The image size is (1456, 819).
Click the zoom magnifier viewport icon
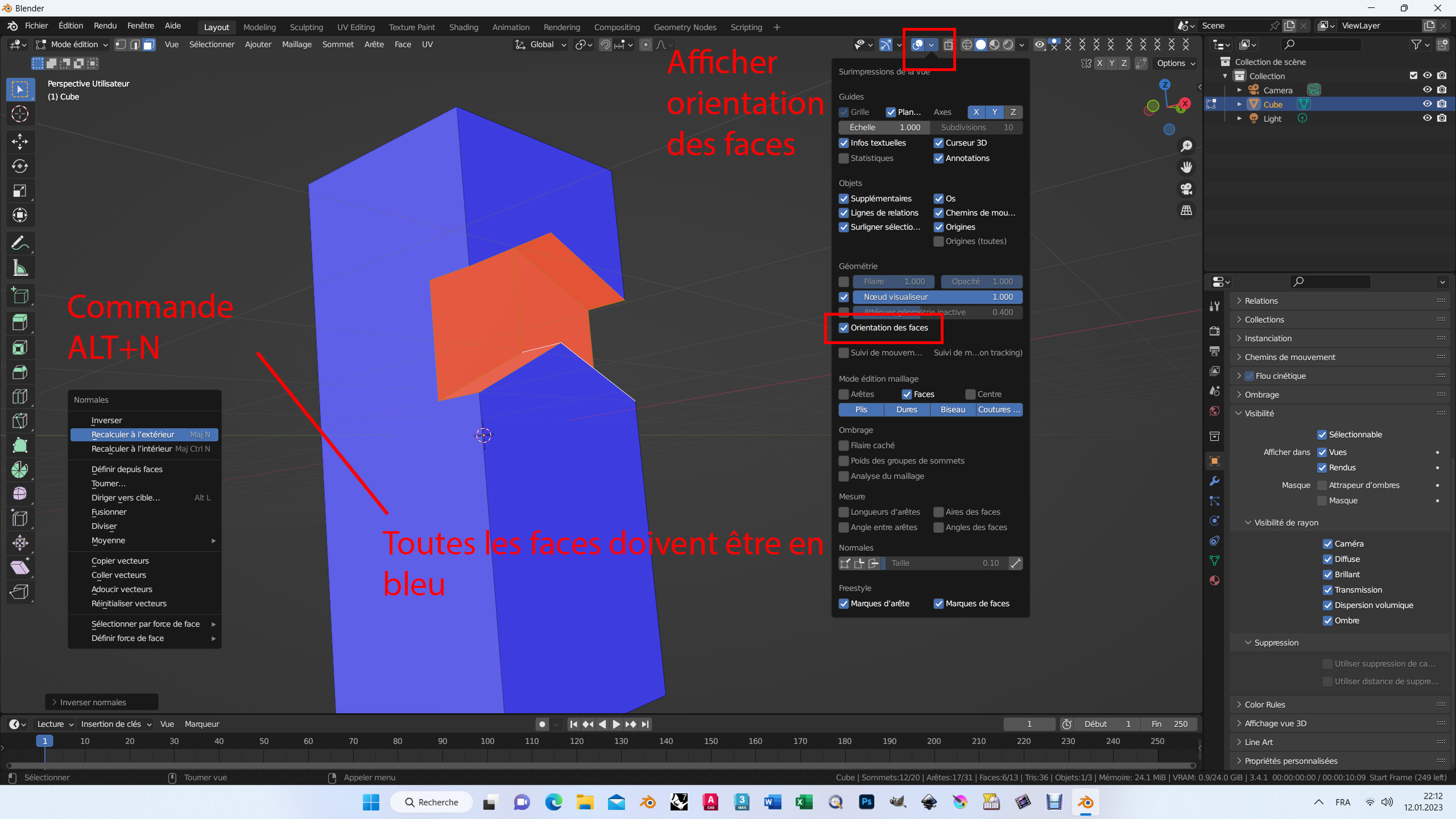(1186, 146)
